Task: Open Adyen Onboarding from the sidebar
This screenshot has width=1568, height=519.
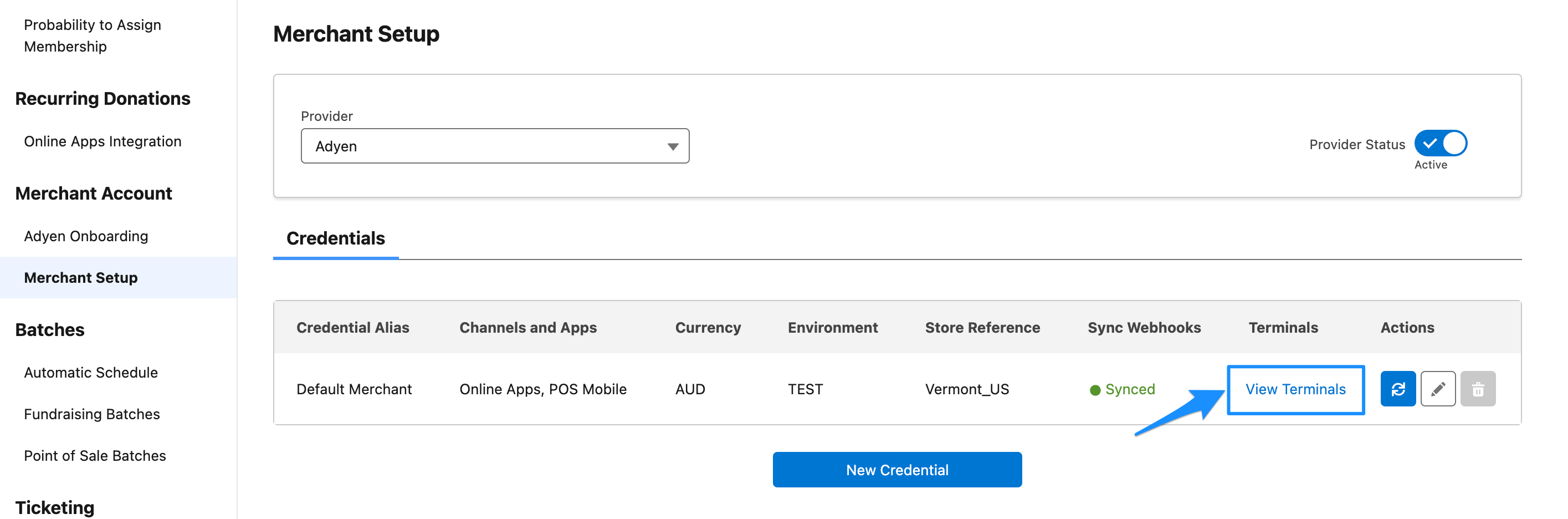Action: point(86,236)
